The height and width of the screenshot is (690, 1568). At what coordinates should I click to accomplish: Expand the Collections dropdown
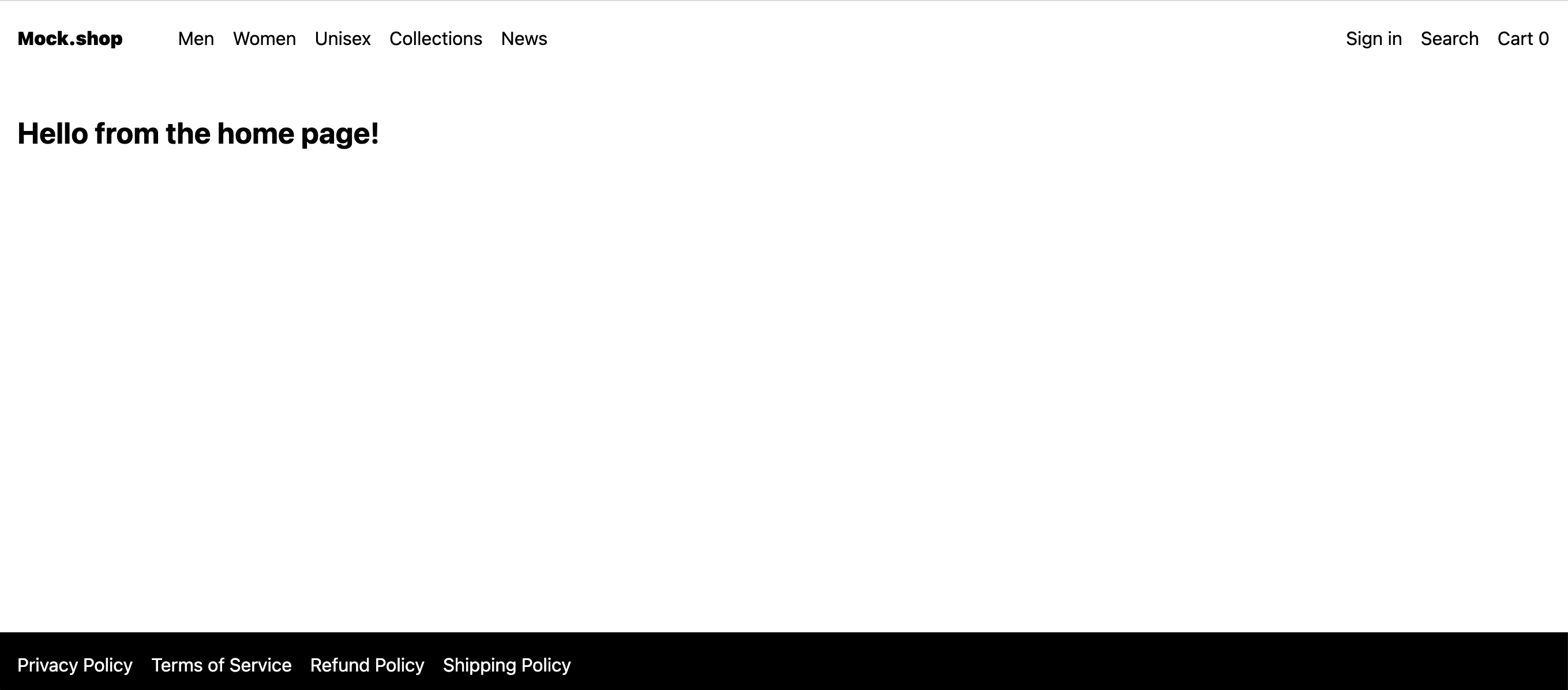[x=437, y=39]
